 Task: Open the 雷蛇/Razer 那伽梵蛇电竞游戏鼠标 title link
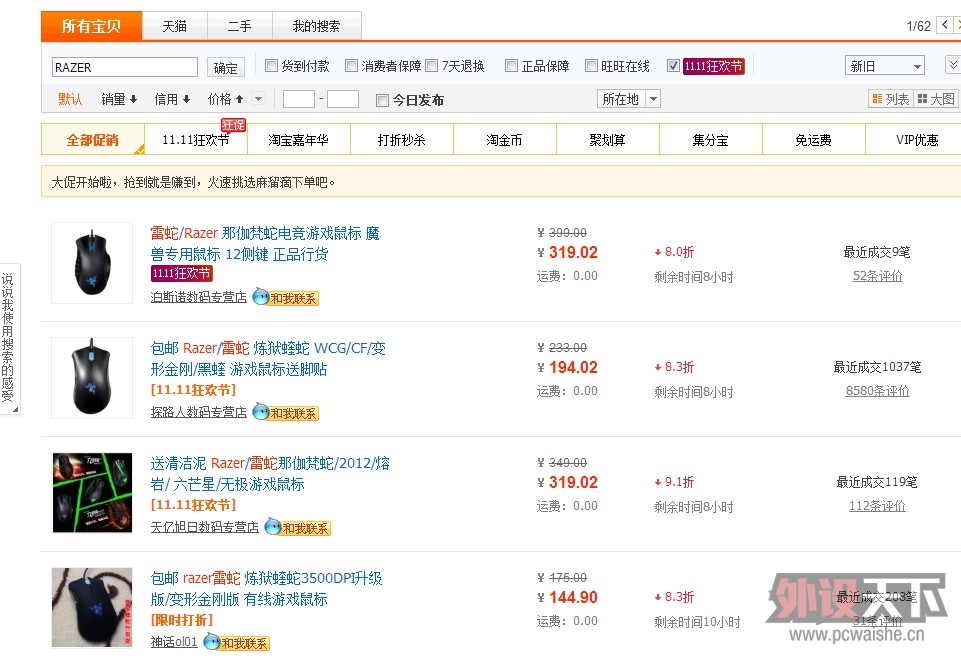(265, 243)
